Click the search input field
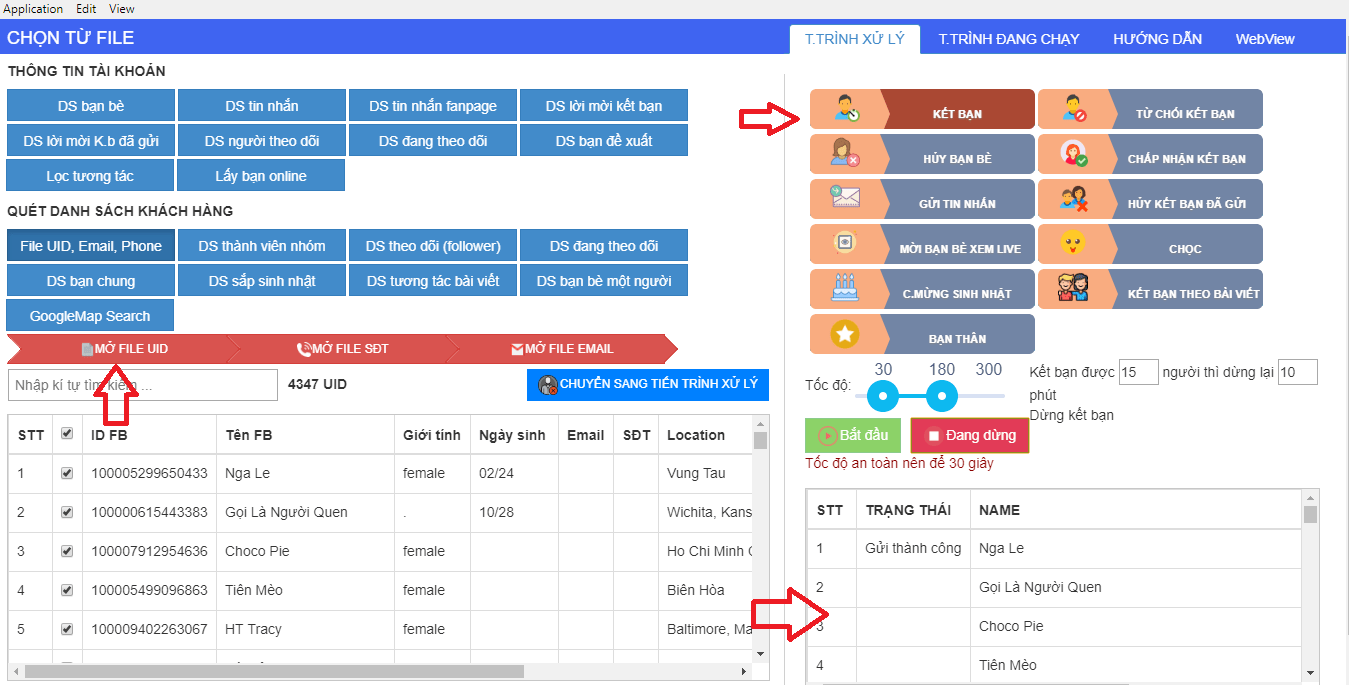The image size is (1349, 685). point(142,385)
